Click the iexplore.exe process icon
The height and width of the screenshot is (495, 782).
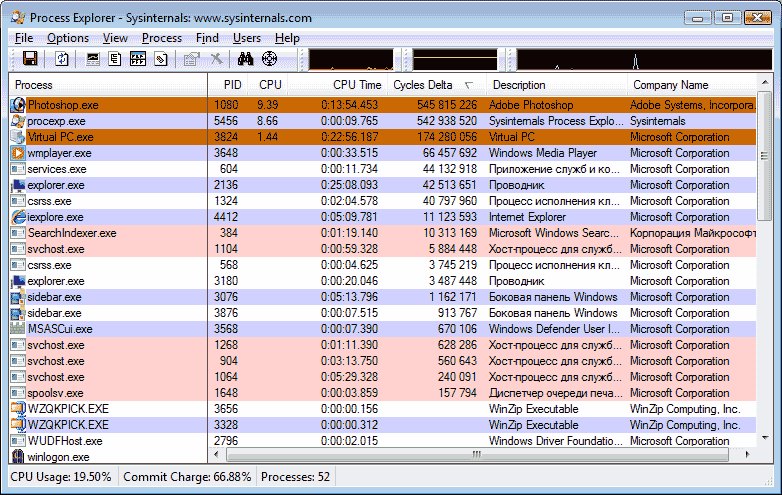click(18, 217)
